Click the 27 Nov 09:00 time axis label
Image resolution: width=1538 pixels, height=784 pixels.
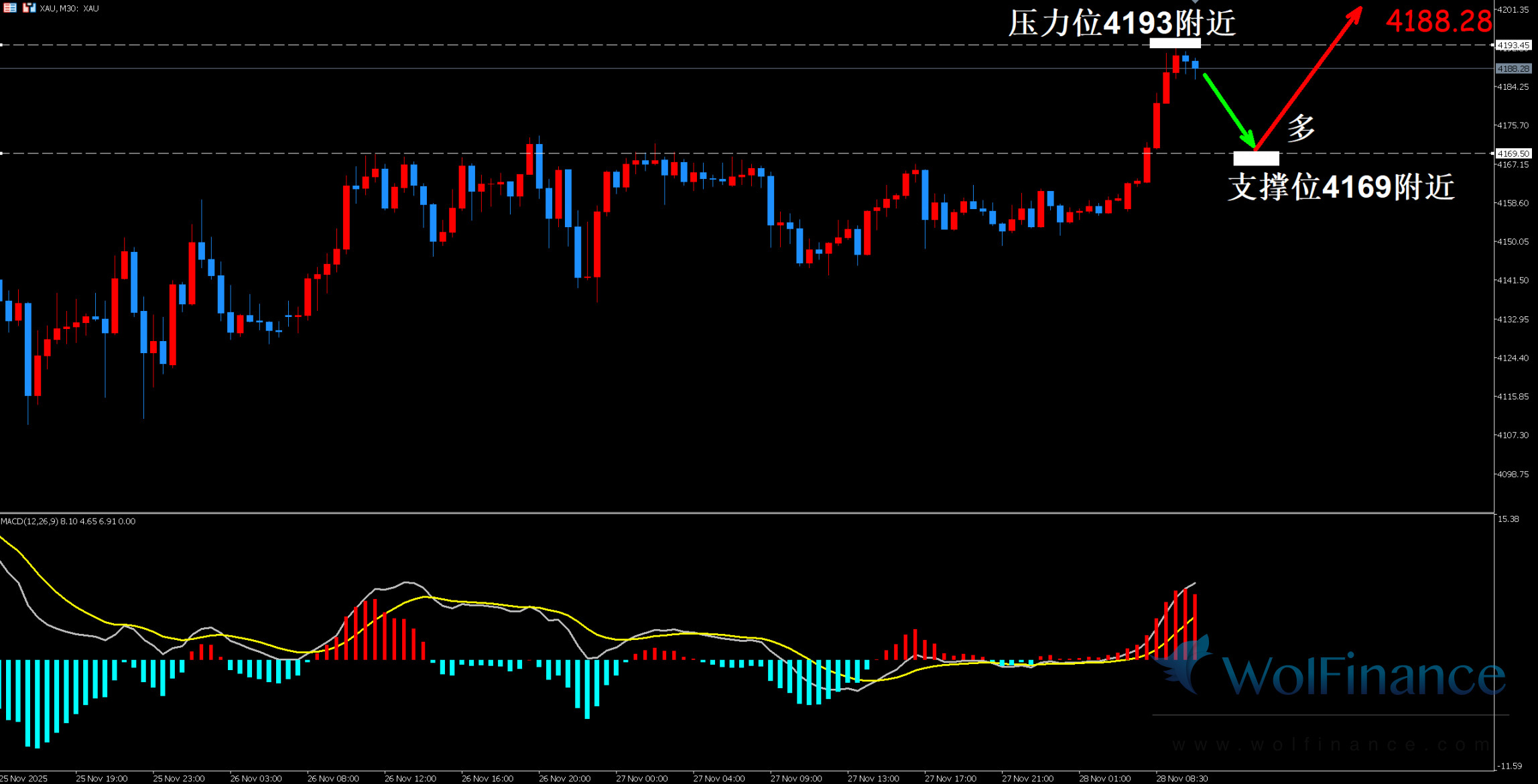tap(795, 778)
